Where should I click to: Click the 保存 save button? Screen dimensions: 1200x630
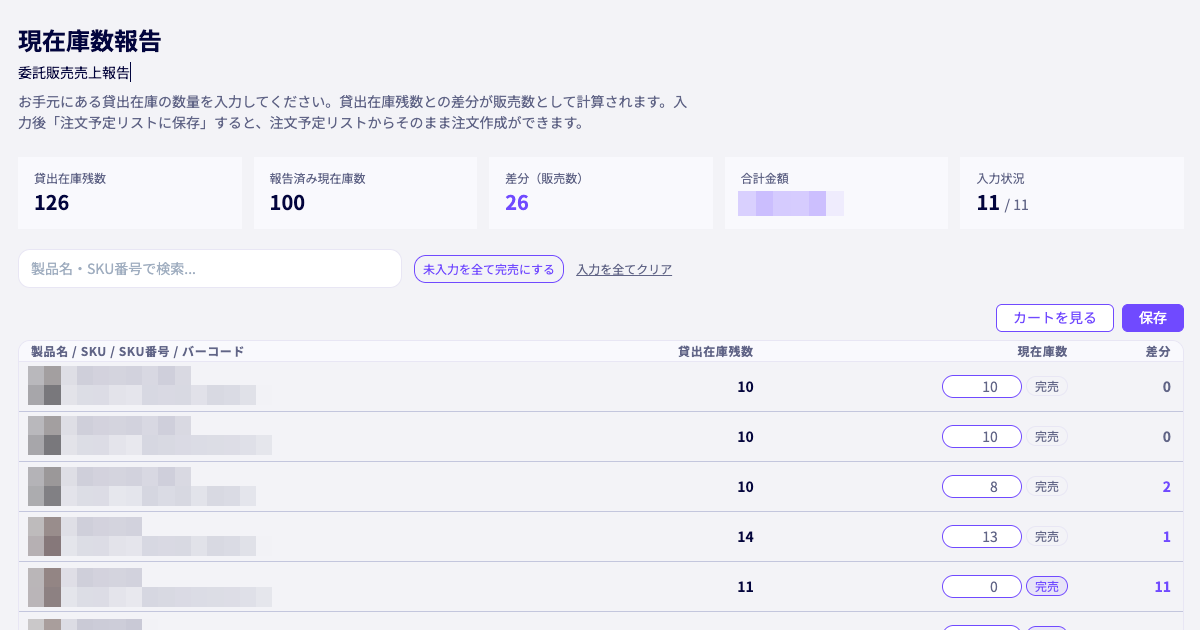(1152, 318)
